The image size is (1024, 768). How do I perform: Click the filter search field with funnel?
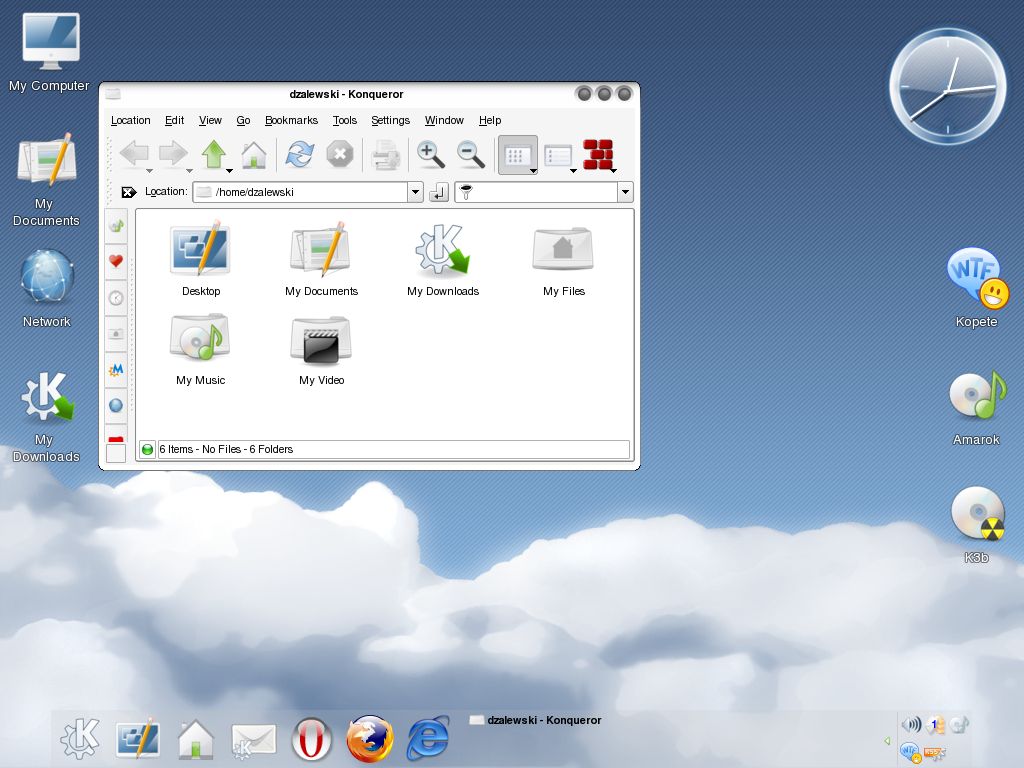(x=537, y=192)
